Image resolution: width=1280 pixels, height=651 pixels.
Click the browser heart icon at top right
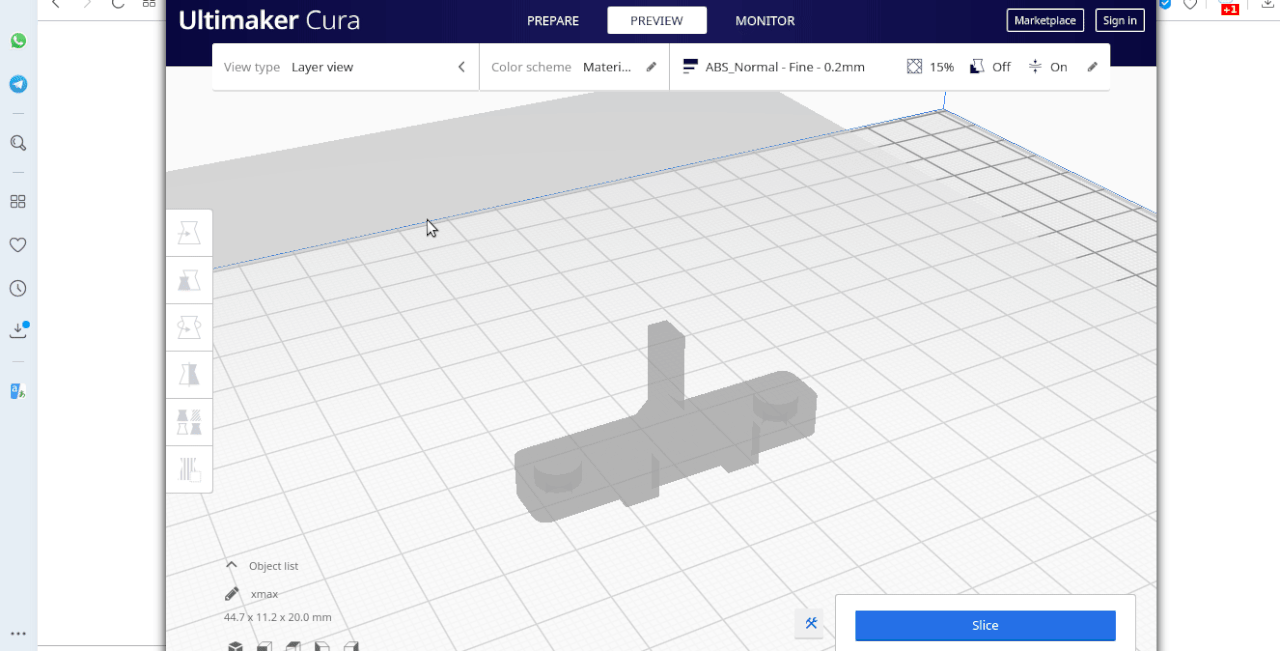(1190, 4)
